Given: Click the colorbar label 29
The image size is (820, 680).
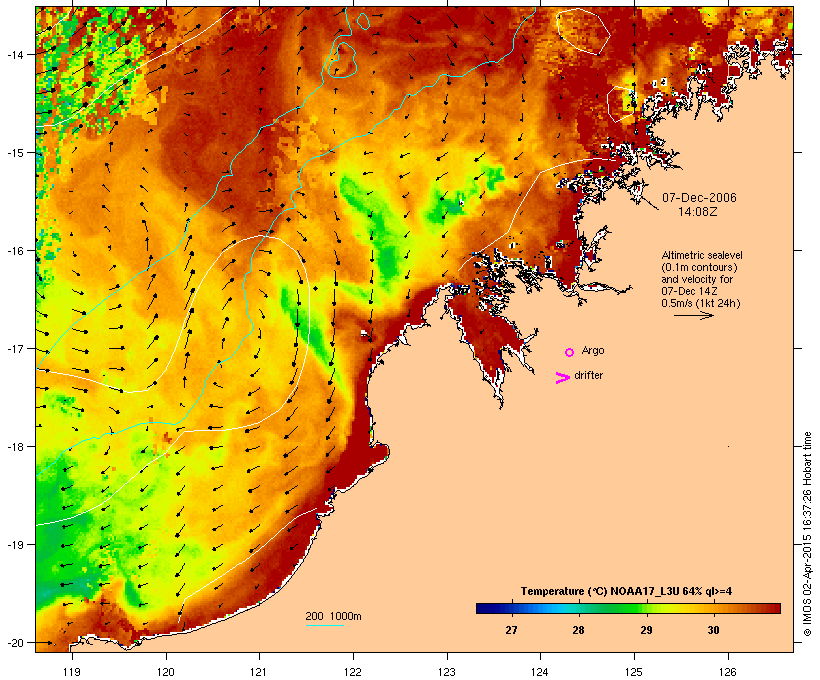Looking at the screenshot, I should 646,630.
